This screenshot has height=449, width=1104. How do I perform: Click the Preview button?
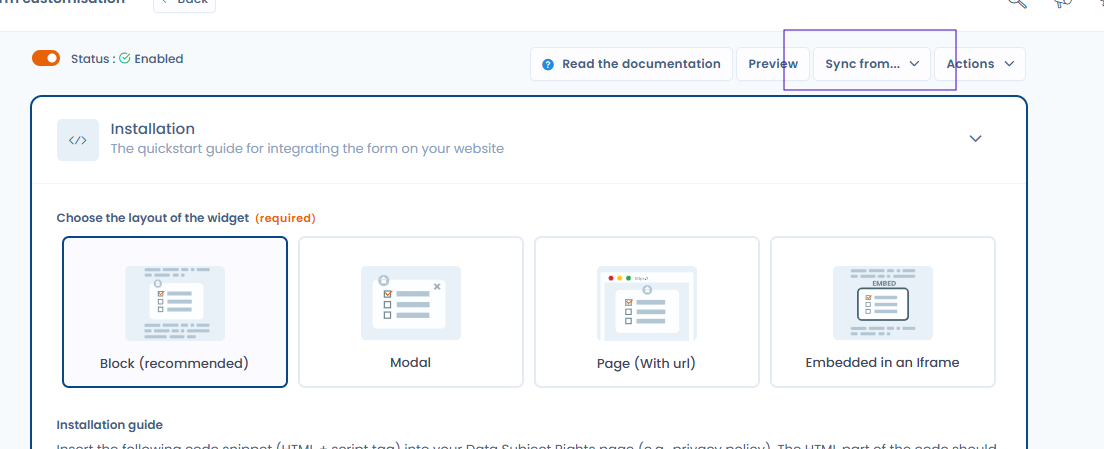tap(772, 64)
